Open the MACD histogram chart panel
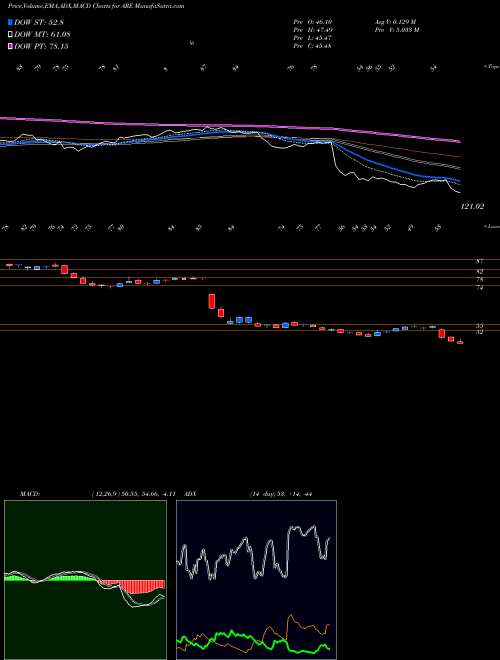 coord(85,580)
